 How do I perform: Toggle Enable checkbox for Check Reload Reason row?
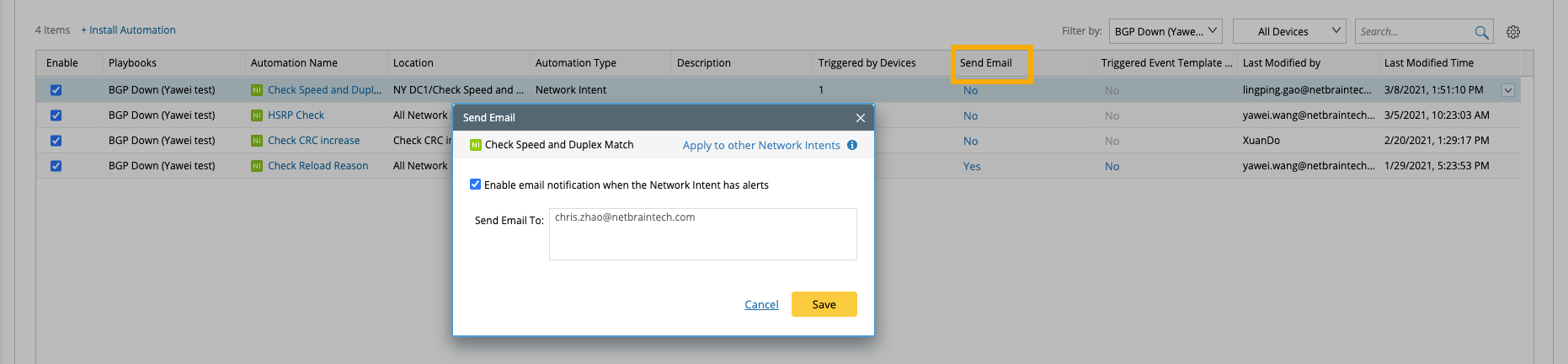click(x=56, y=166)
